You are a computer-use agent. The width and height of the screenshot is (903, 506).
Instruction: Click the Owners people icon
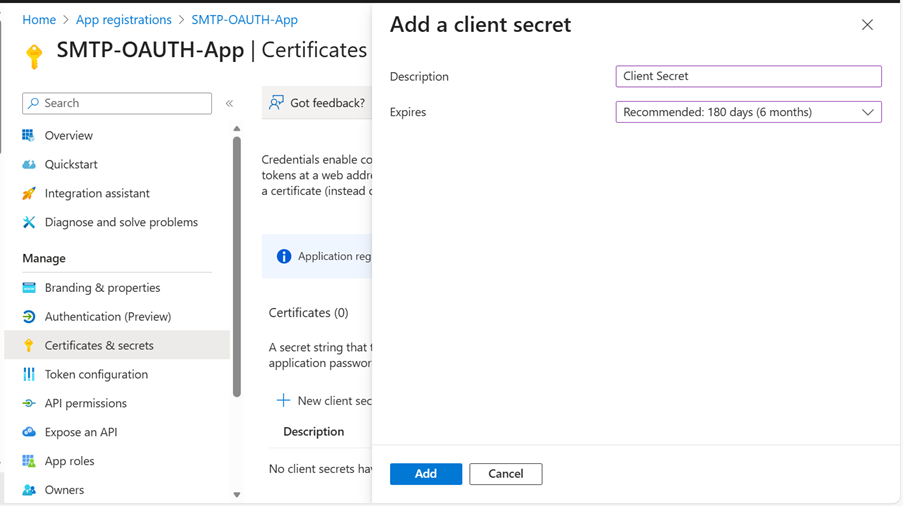(x=29, y=490)
